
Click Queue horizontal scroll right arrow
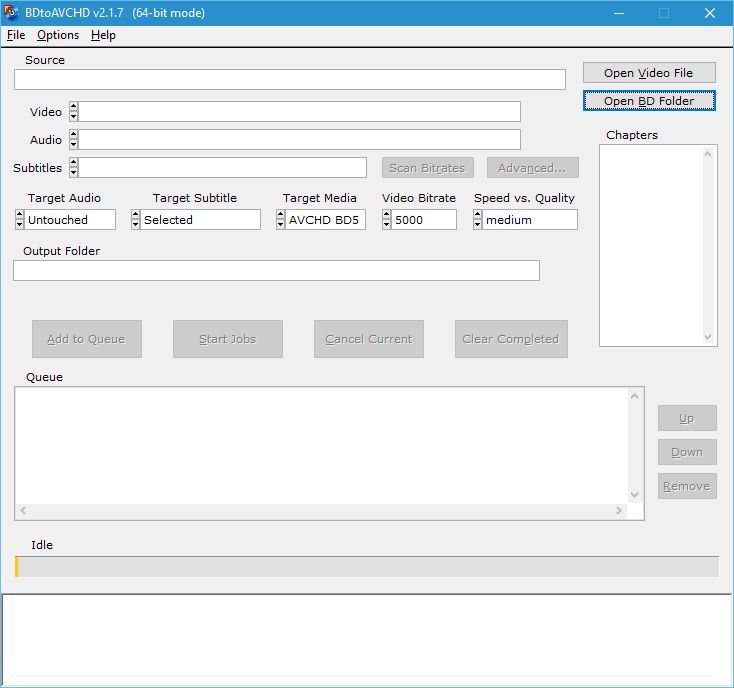tap(619, 510)
